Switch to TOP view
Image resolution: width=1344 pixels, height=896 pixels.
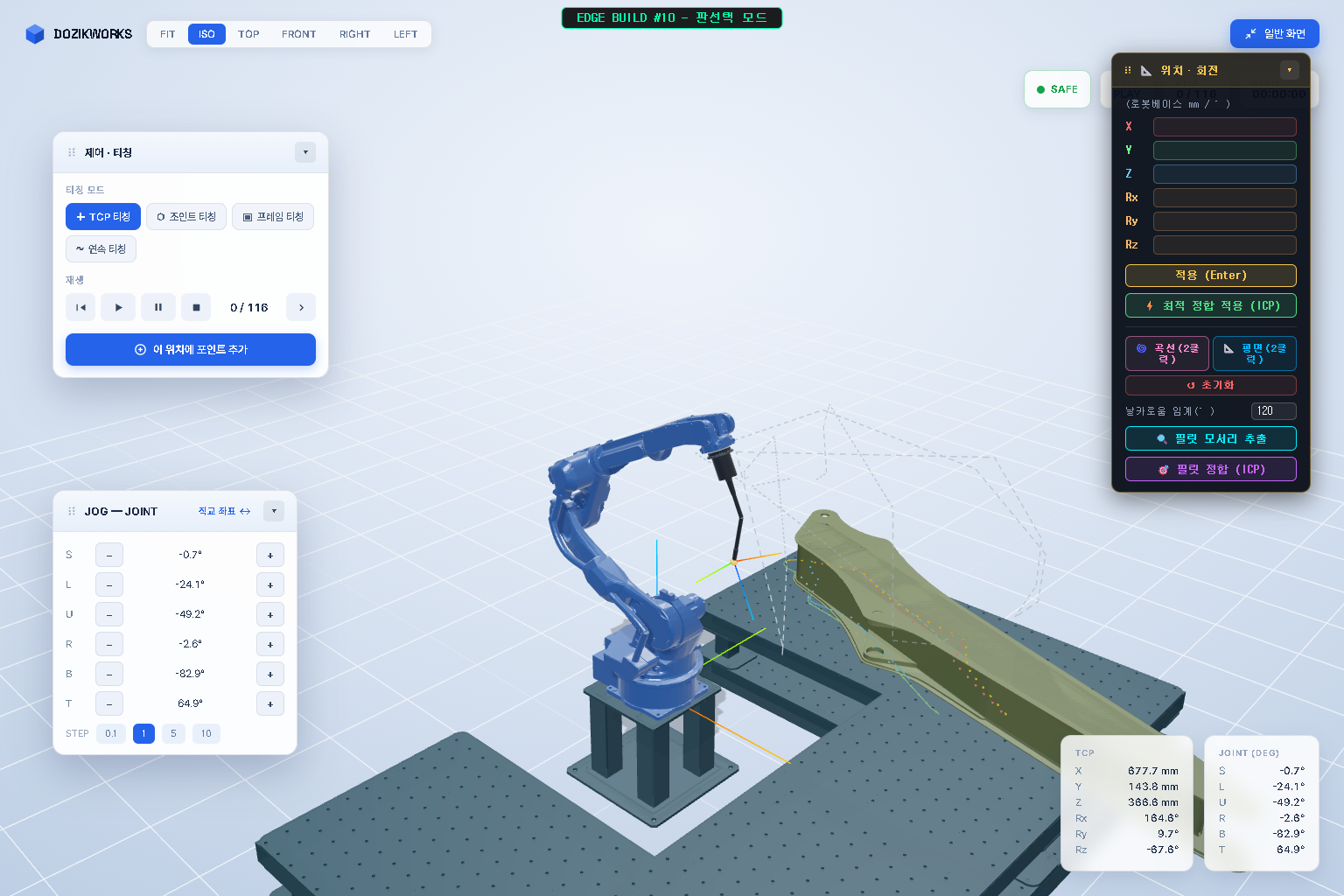point(248,34)
